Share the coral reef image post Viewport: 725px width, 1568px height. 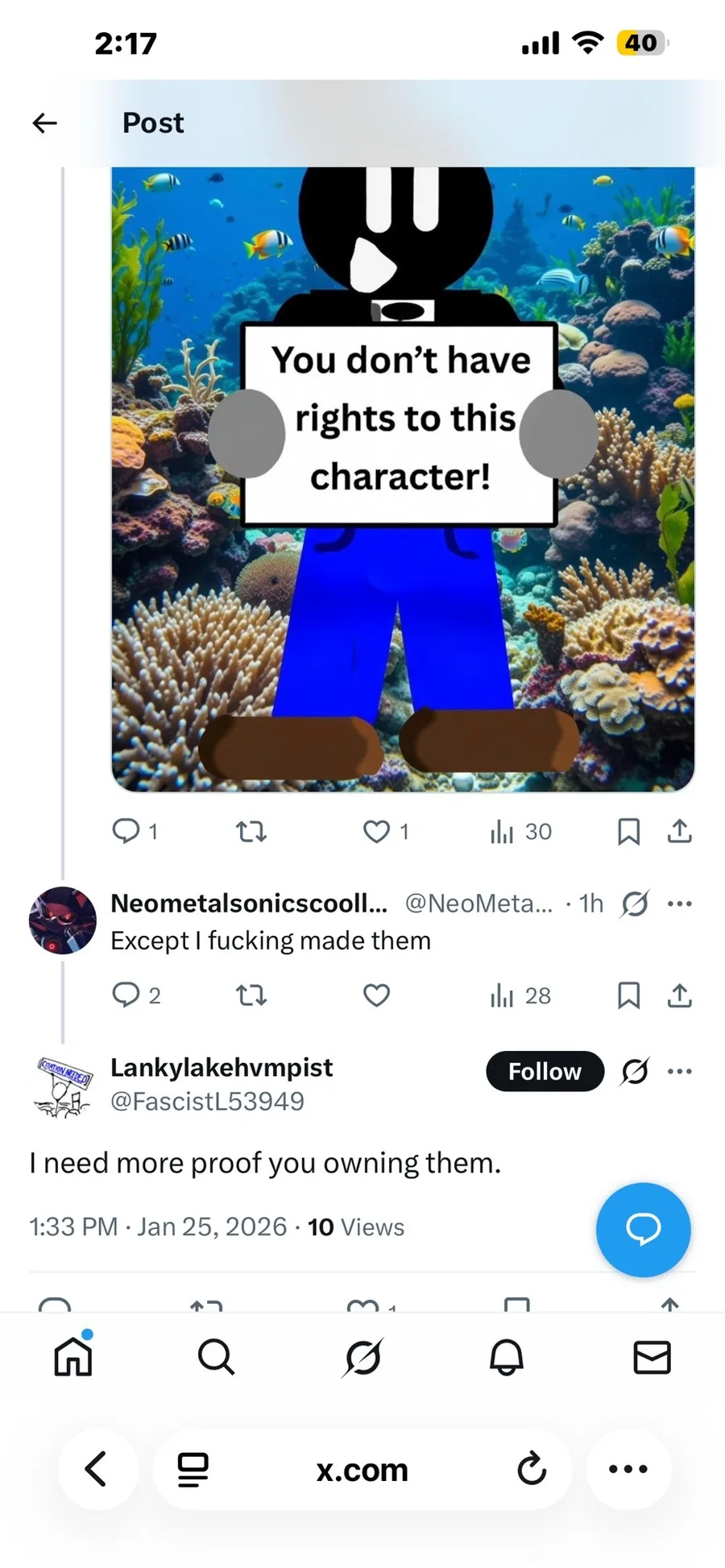pos(680,831)
